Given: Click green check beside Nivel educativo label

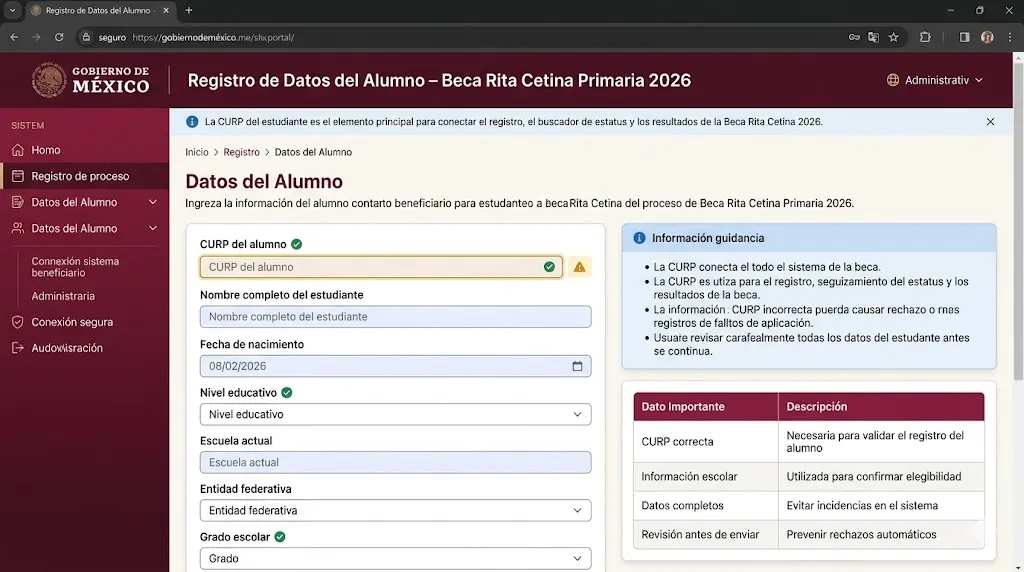Looking at the screenshot, I should [x=287, y=392].
